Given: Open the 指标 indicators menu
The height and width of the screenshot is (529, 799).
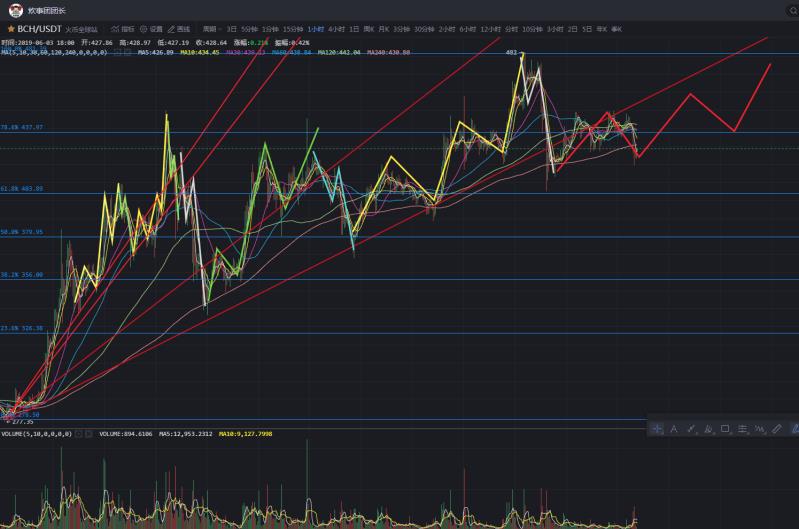Looking at the screenshot, I should click(122, 29).
